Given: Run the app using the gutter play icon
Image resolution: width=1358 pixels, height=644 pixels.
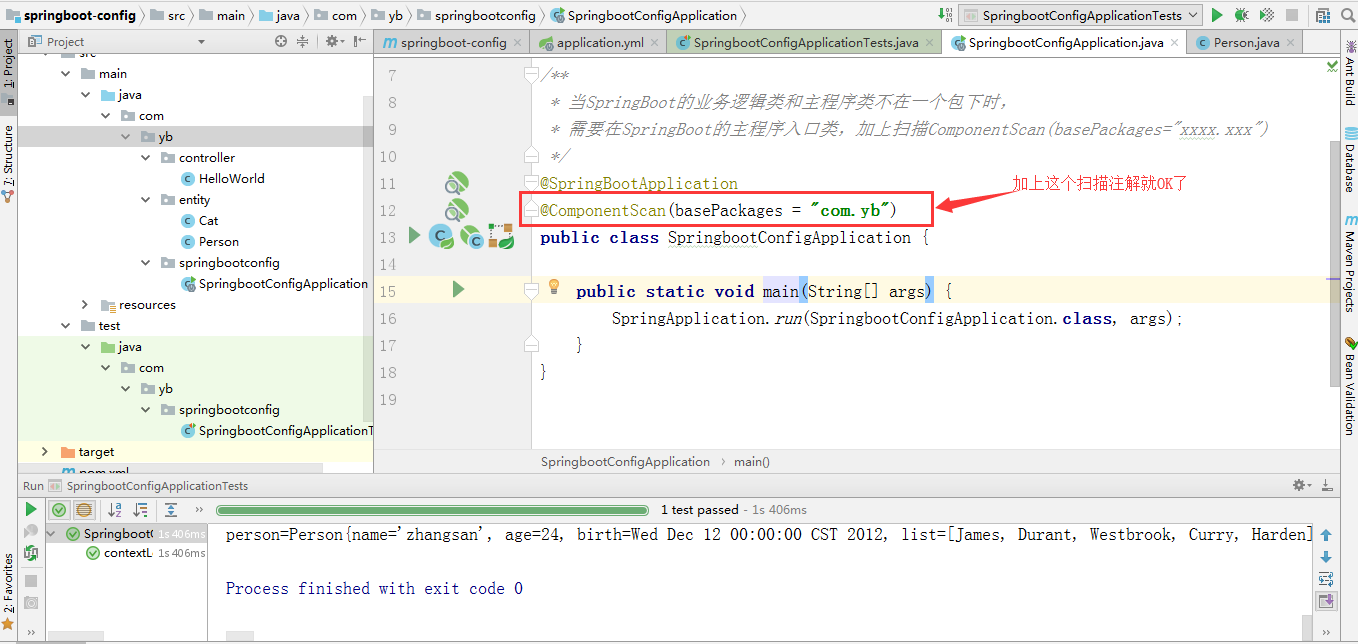Looking at the screenshot, I should pyautogui.click(x=458, y=288).
